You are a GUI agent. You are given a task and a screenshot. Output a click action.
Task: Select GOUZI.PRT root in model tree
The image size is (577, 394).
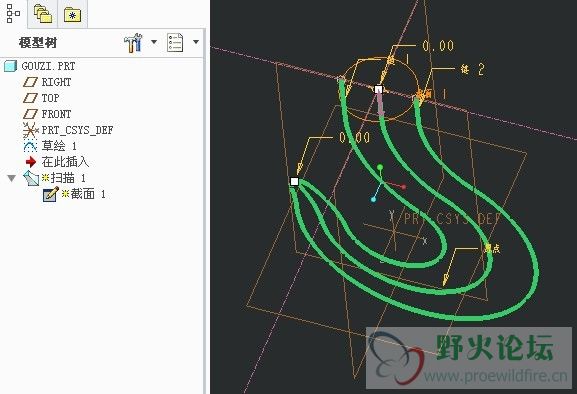tap(48, 66)
